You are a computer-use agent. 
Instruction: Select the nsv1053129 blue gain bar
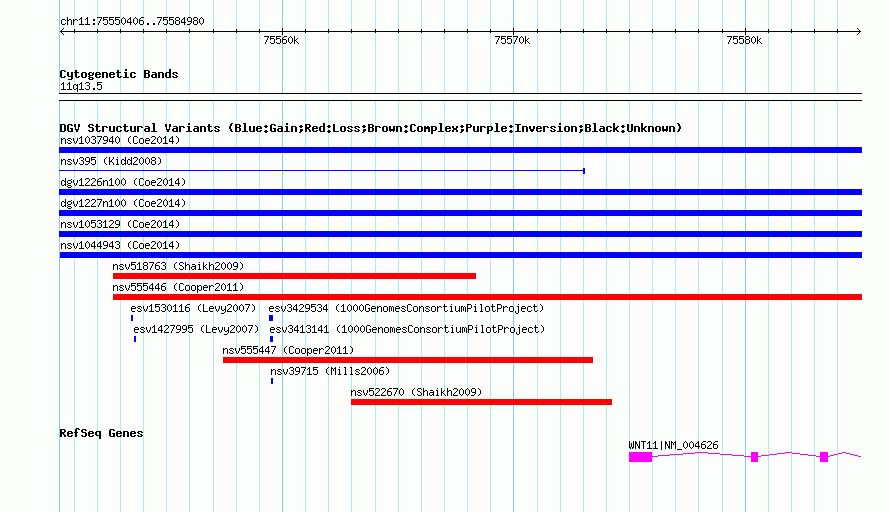point(460,234)
